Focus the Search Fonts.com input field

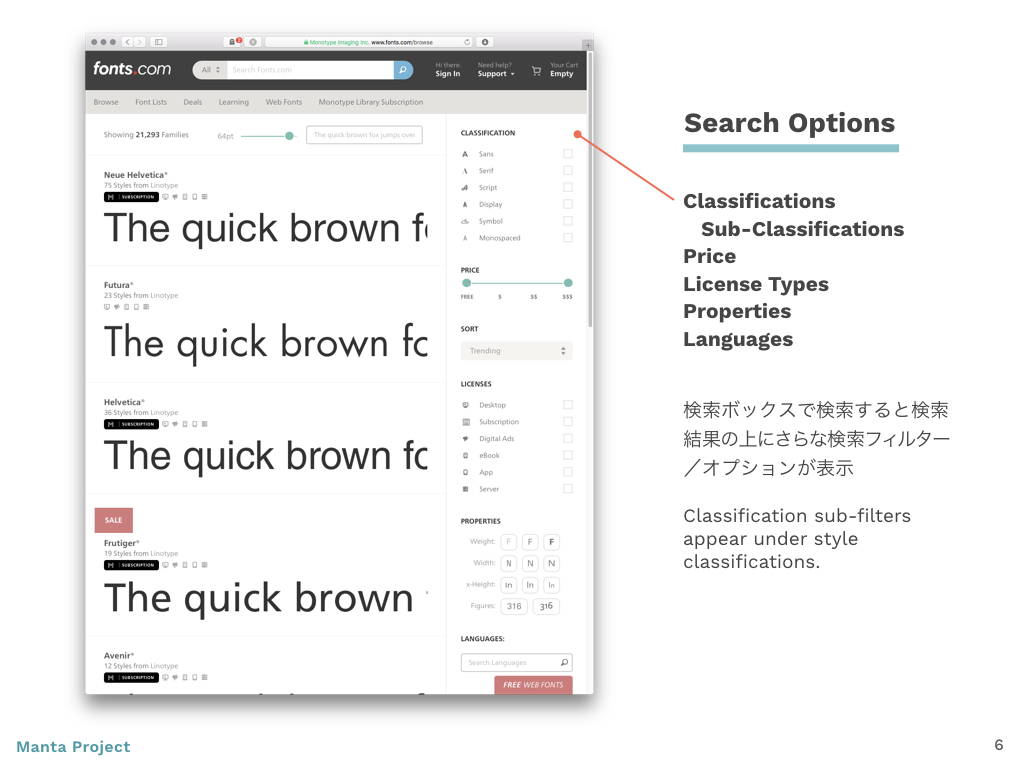point(310,70)
